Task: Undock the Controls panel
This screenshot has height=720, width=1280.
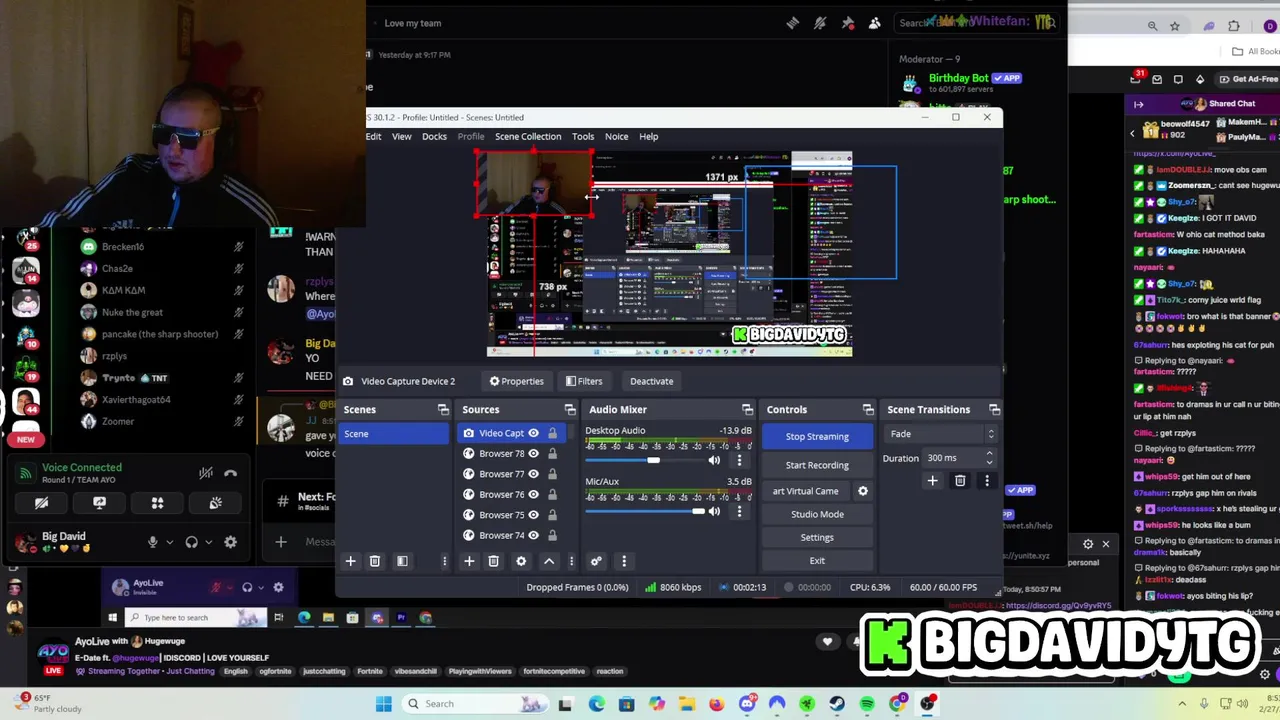Action: click(868, 410)
